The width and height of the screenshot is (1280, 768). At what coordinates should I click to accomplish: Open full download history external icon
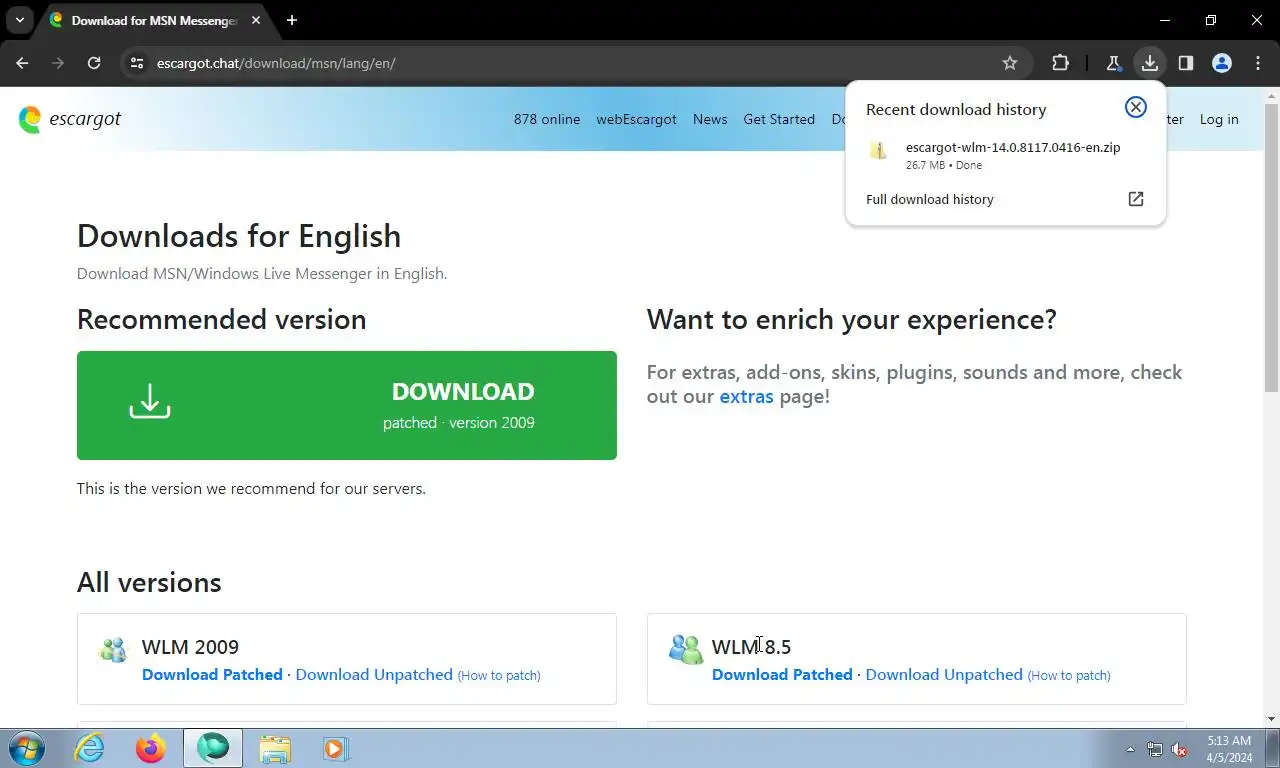[1136, 199]
